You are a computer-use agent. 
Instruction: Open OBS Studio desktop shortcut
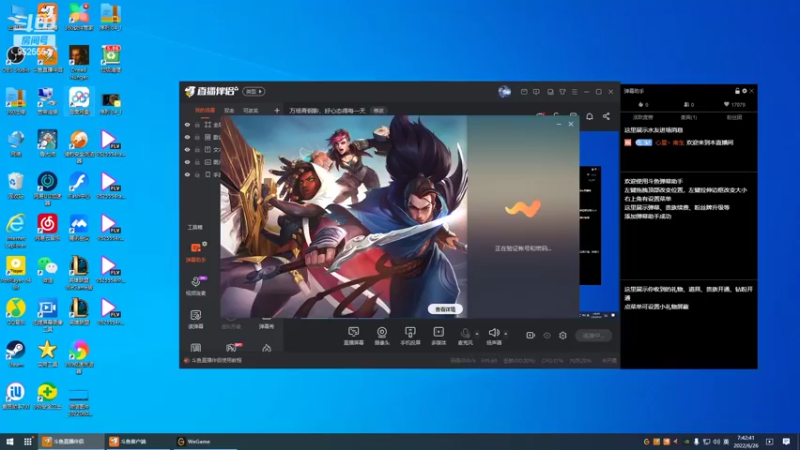coord(16,59)
